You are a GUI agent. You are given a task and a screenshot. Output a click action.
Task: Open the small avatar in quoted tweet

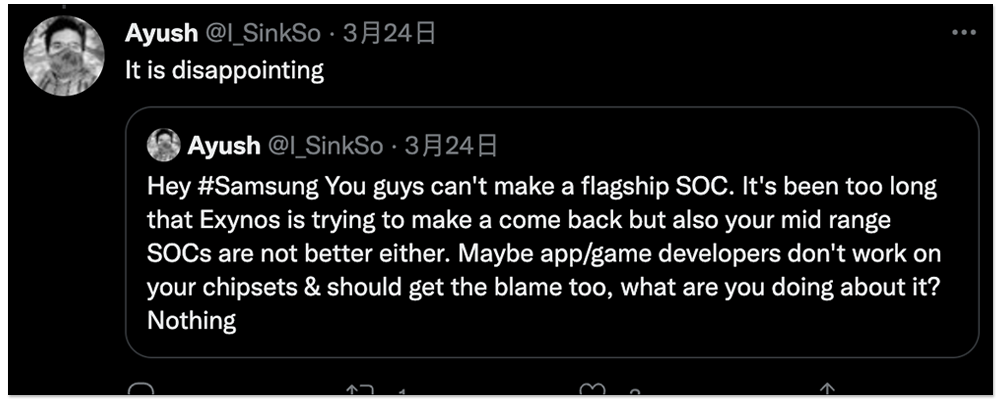[x=163, y=146]
